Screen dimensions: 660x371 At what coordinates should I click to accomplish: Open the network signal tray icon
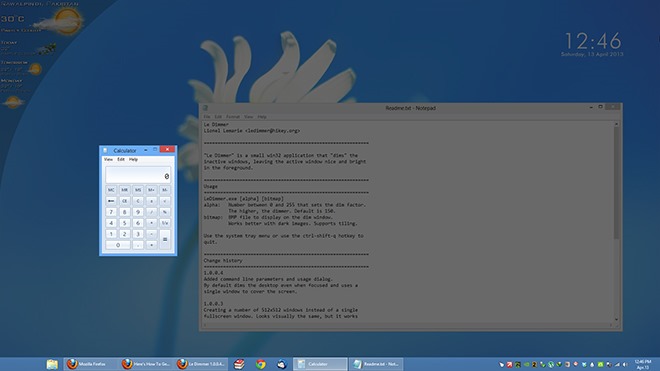coord(617,365)
